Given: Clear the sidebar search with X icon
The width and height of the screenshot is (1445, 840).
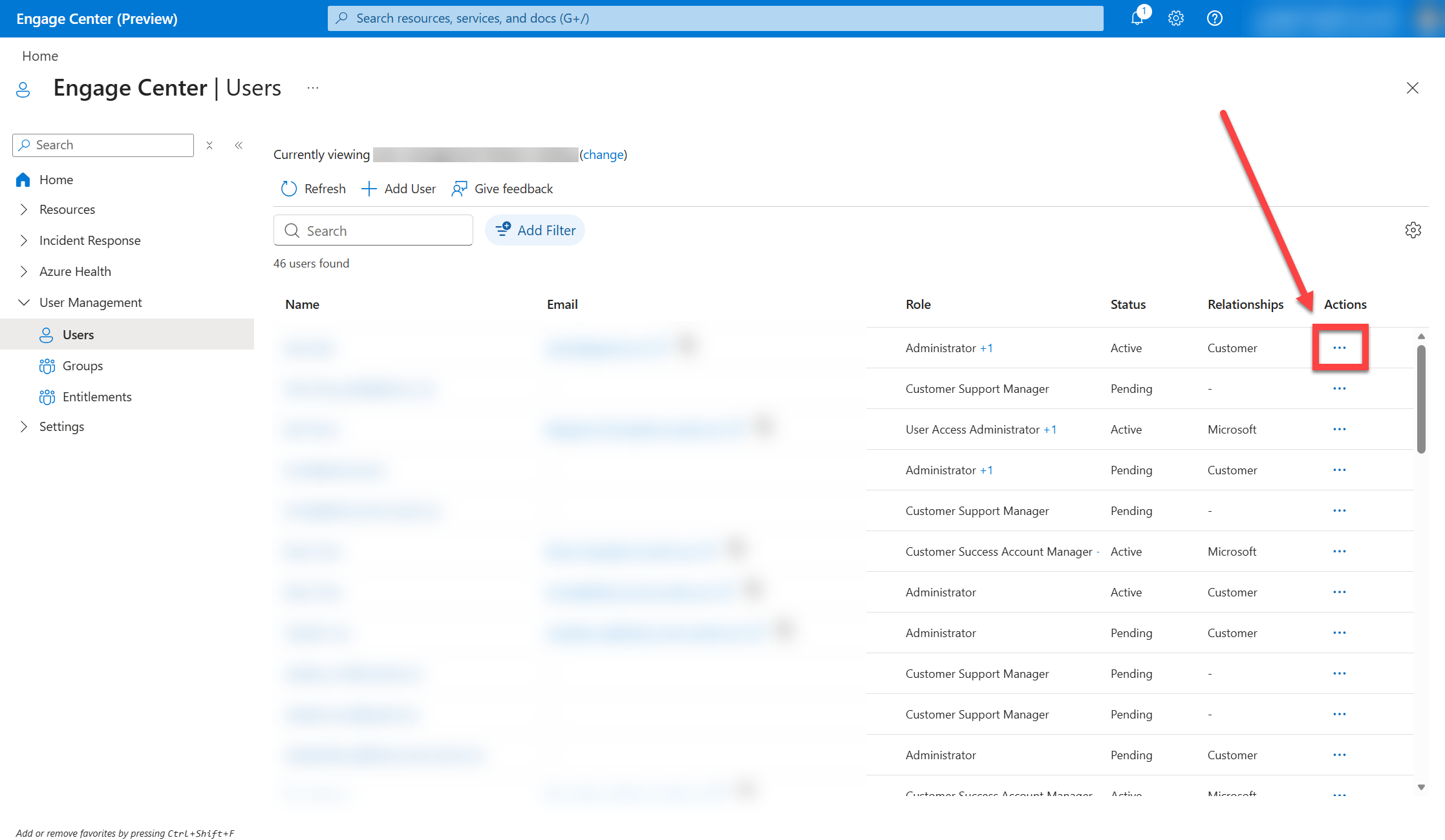Looking at the screenshot, I should coord(209,145).
